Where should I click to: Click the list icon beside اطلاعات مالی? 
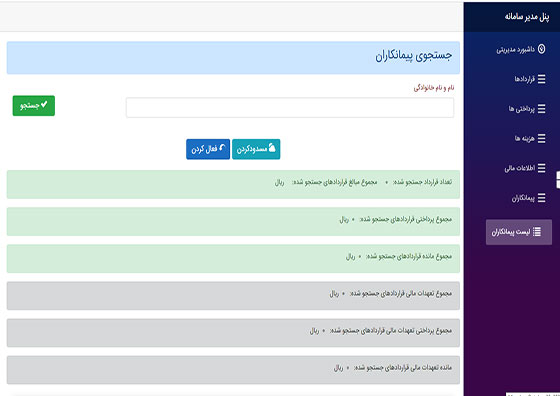(x=541, y=168)
